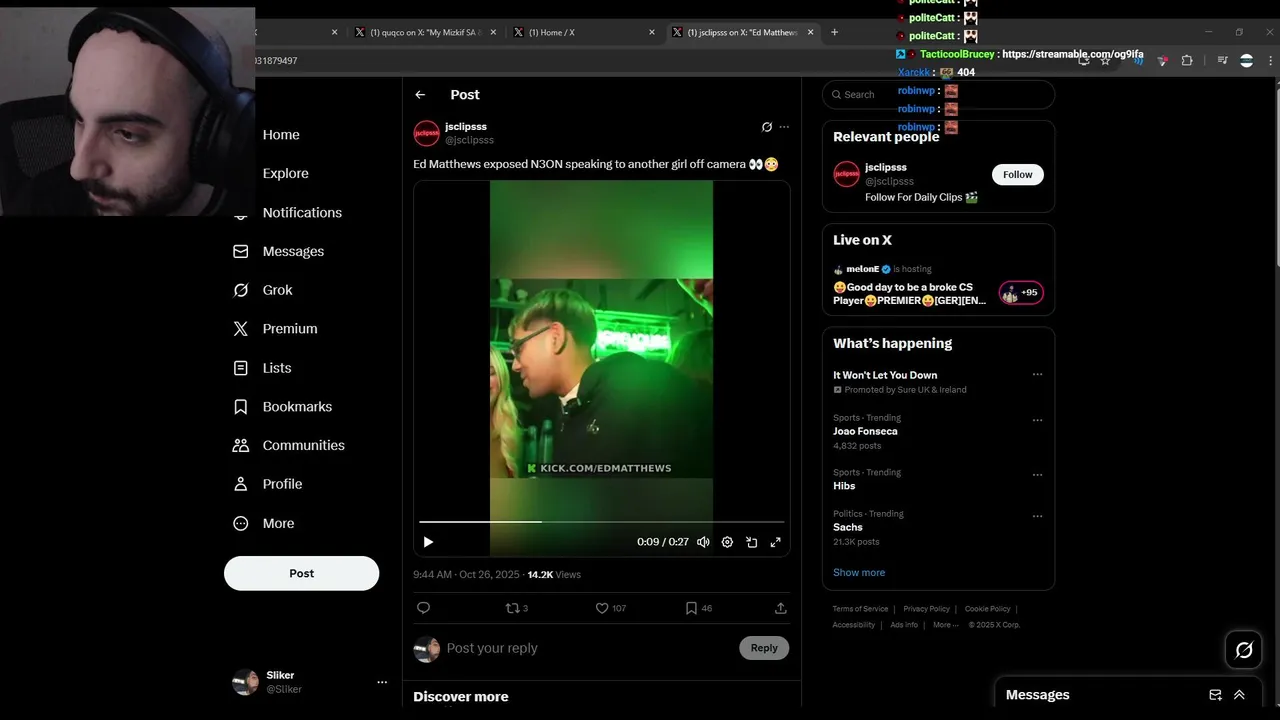Open Explore in the sidebar
The image size is (1280, 720).
click(285, 173)
